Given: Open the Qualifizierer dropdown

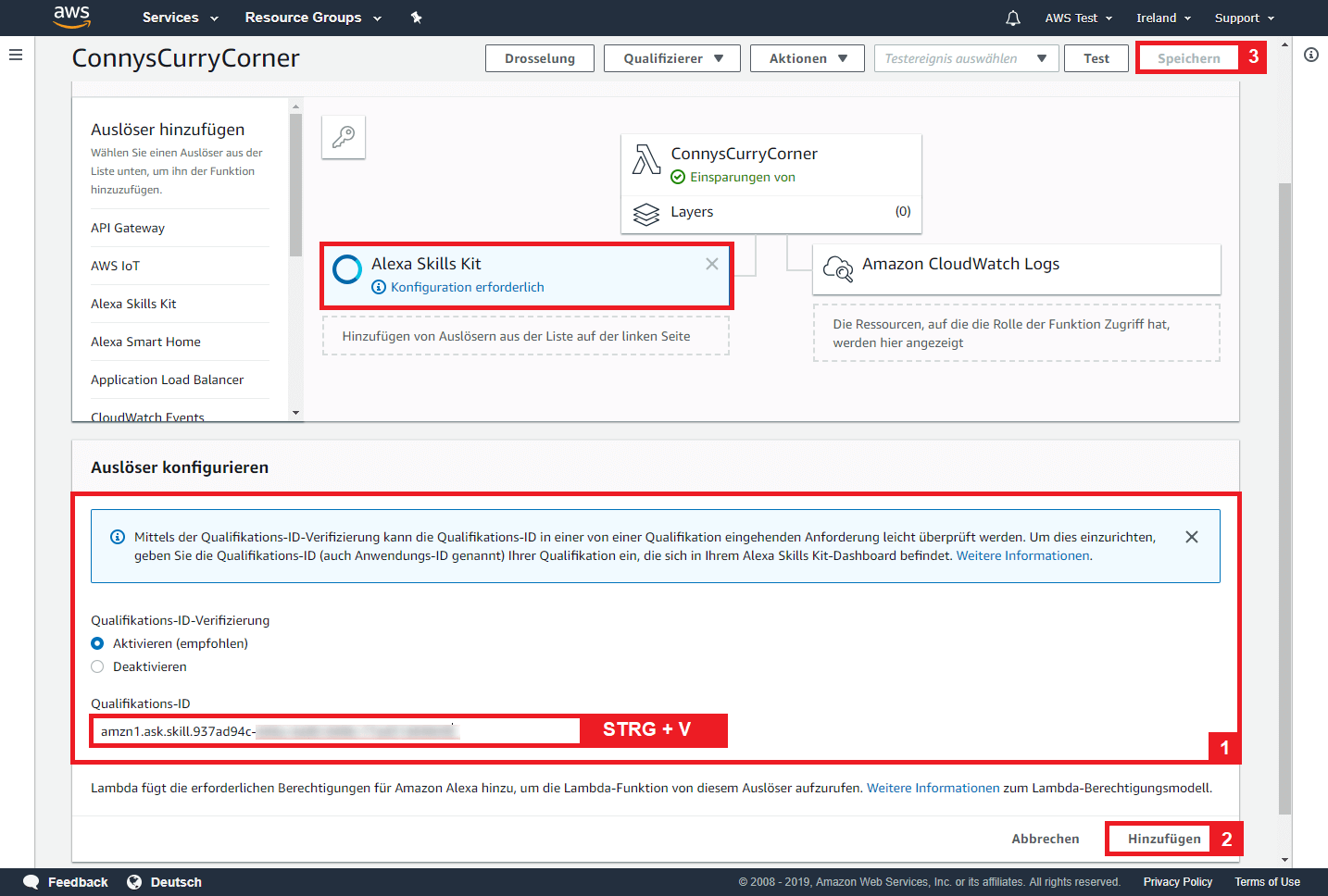Looking at the screenshot, I should click(672, 58).
